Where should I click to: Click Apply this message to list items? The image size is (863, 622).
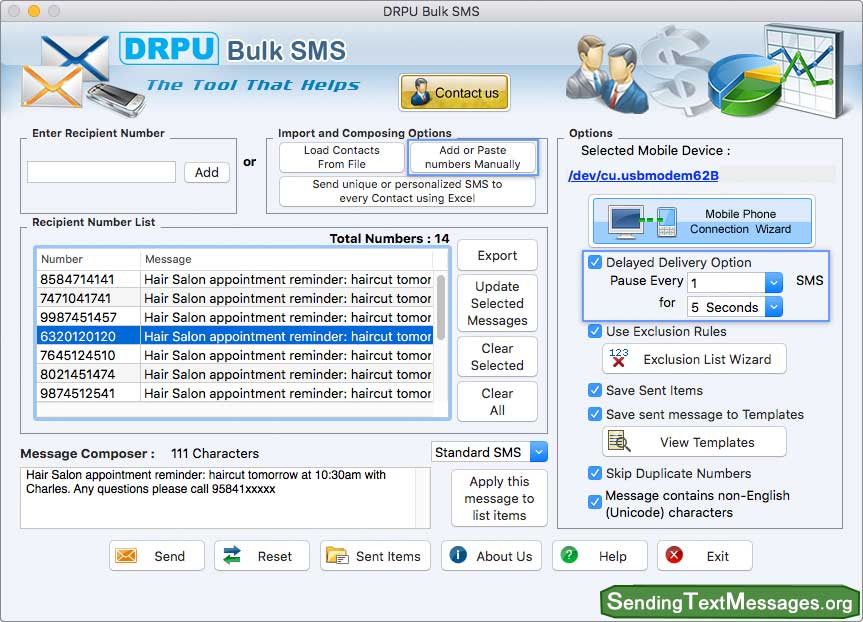499,498
